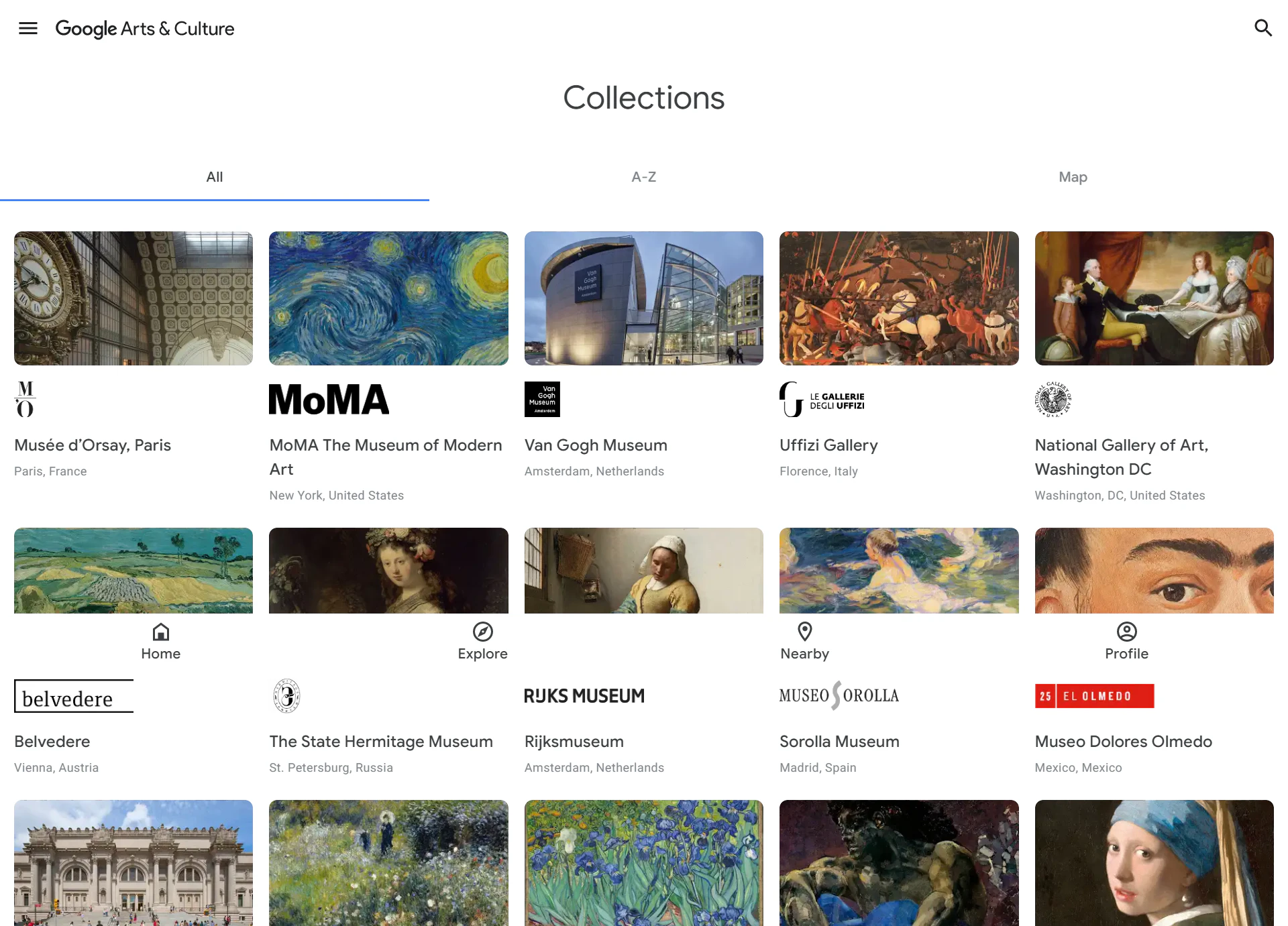The height and width of the screenshot is (926, 1288).
Task: Open the Explore compass icon
Action: 482,632
